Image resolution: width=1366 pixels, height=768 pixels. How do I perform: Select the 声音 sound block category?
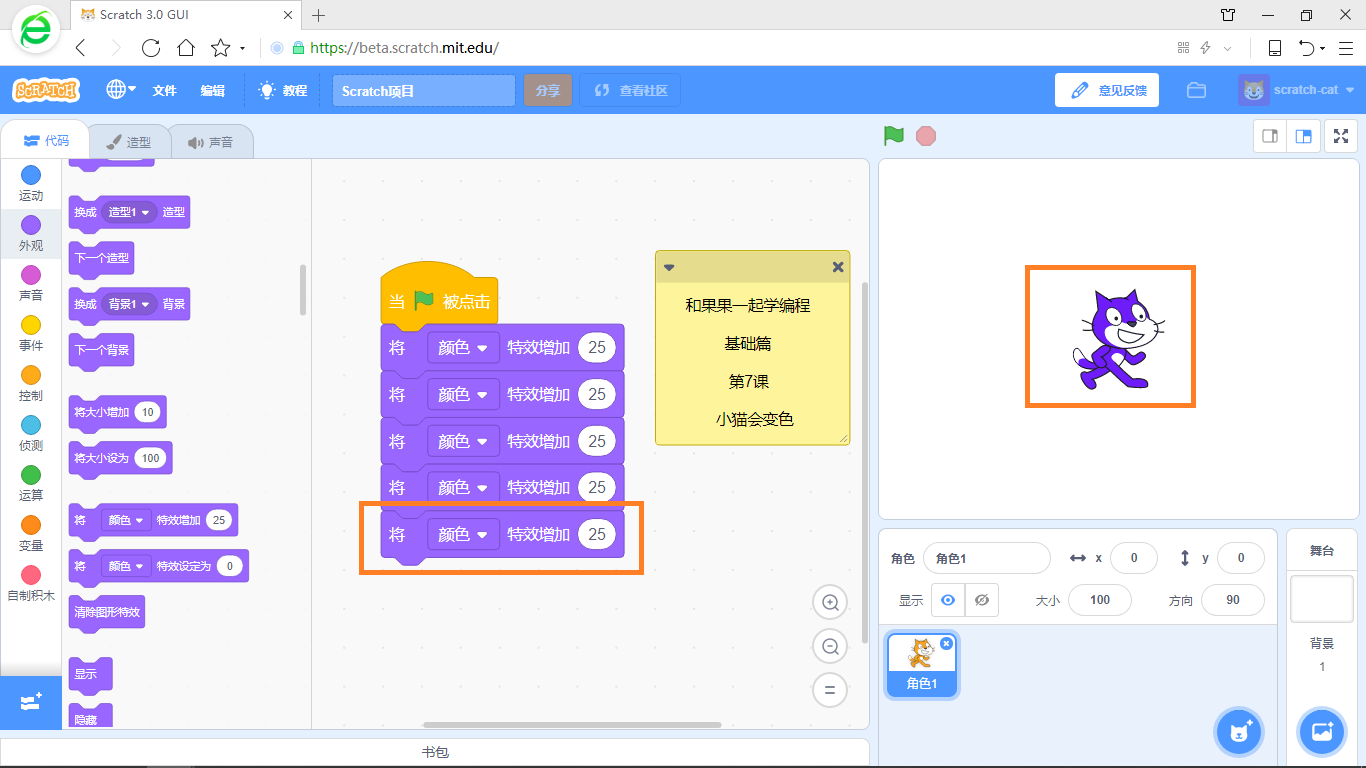coord(31,284)
